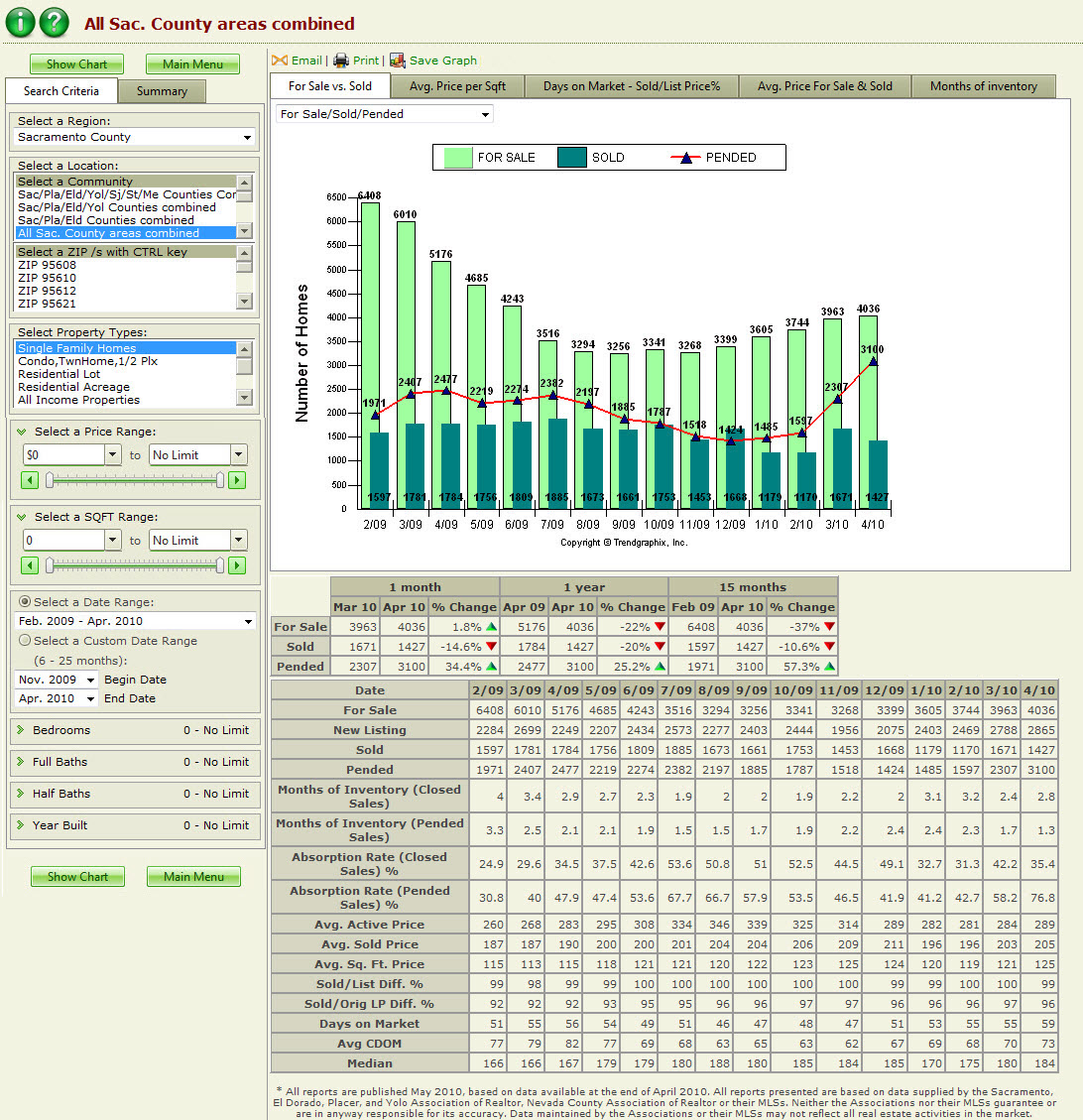Click the Print printer icon
This screenshot has width=1083, height=1120.
point(341,61)
